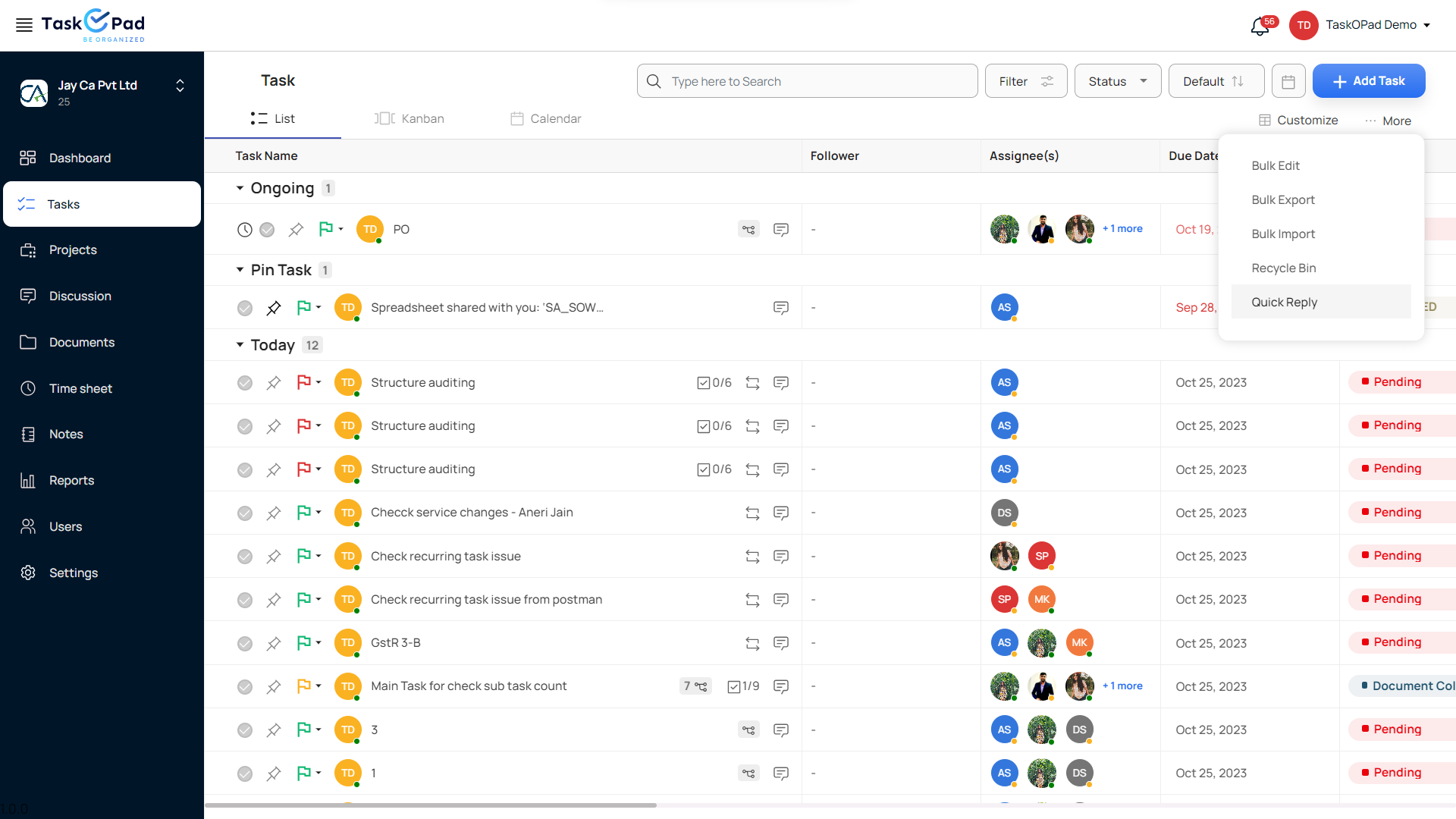The height and width of the screenshot is (819, 1456).
Task: Click the timer clock icon on the PO task
Action: (244, 229)
